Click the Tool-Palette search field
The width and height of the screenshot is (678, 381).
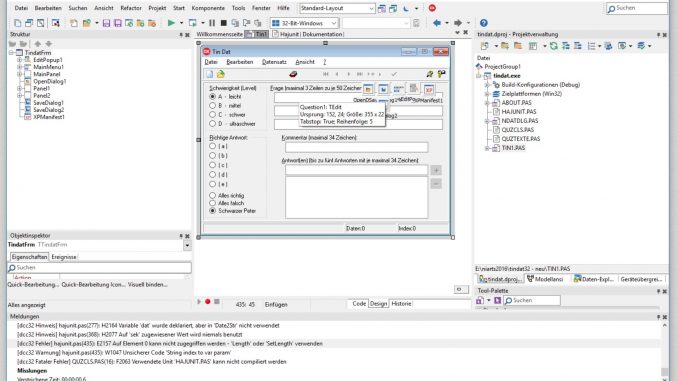[x=532, y=300]
